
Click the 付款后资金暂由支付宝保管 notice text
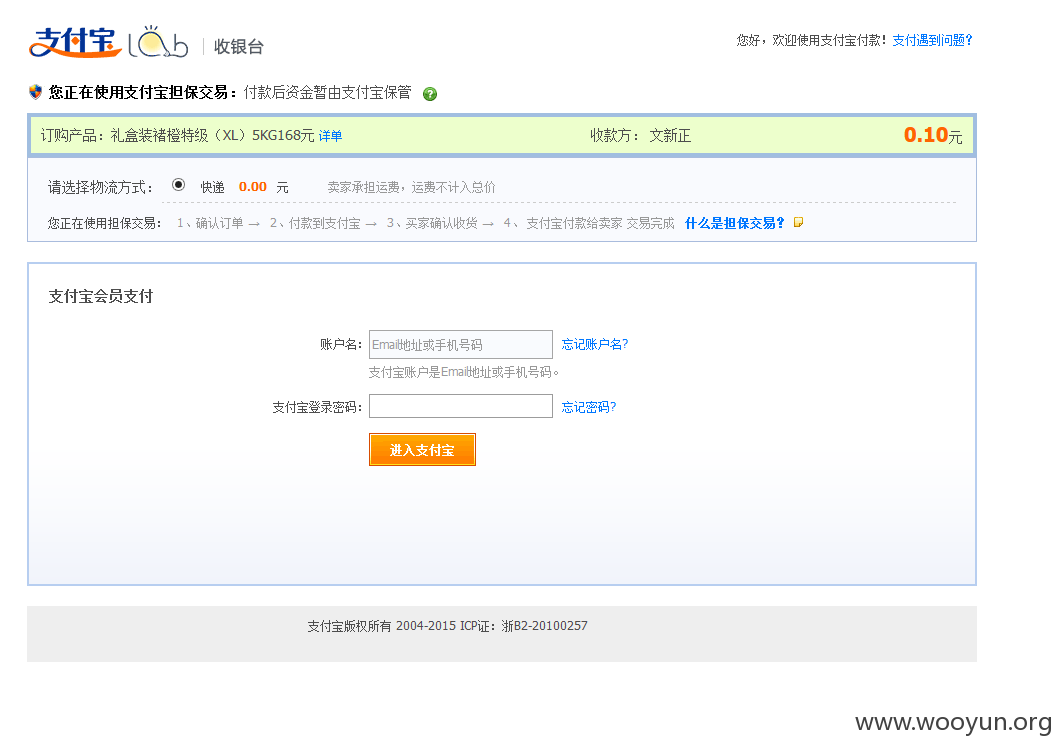tap(328, 93)
